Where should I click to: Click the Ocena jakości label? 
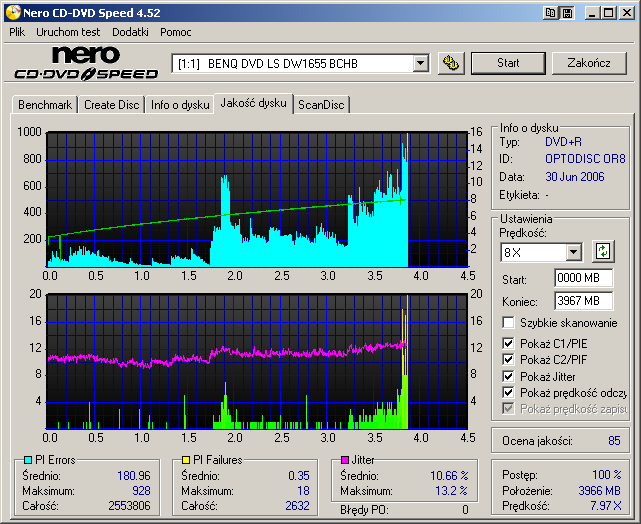click(x=537, y=441)
